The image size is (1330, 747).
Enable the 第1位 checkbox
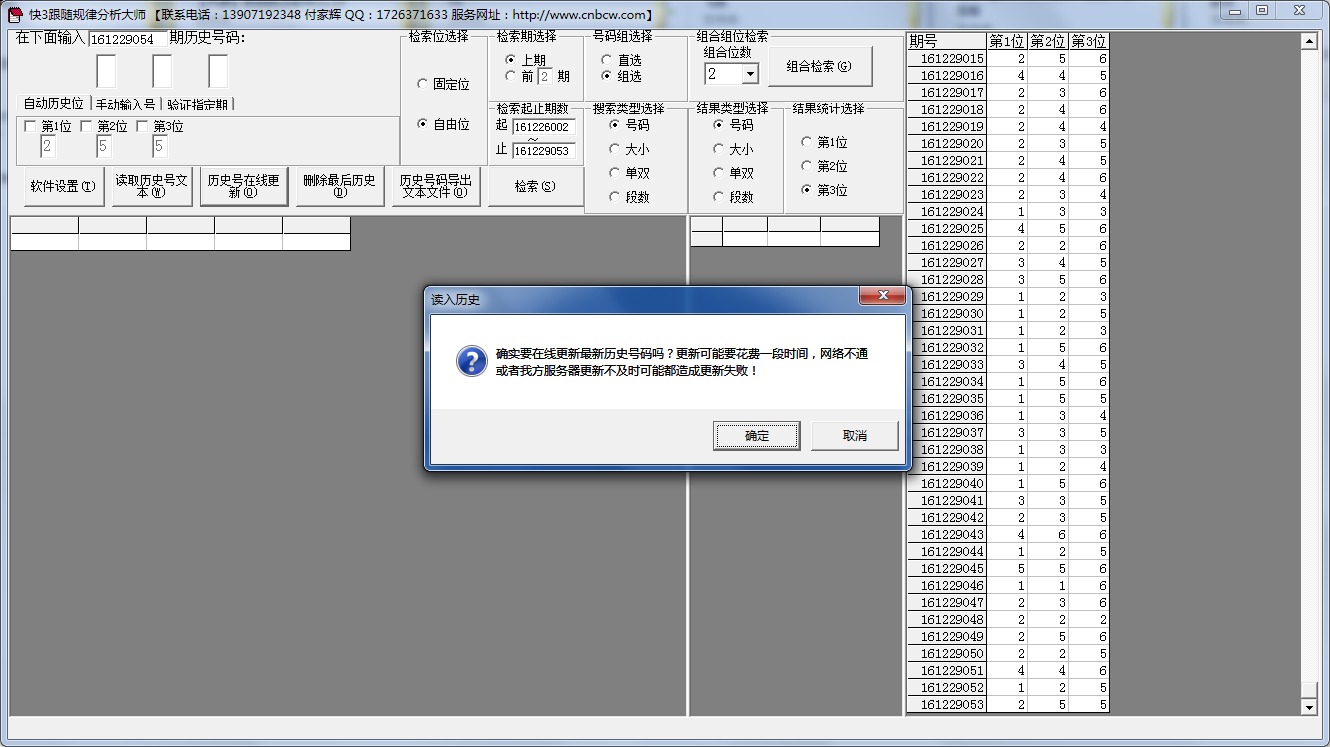point(30,127)
